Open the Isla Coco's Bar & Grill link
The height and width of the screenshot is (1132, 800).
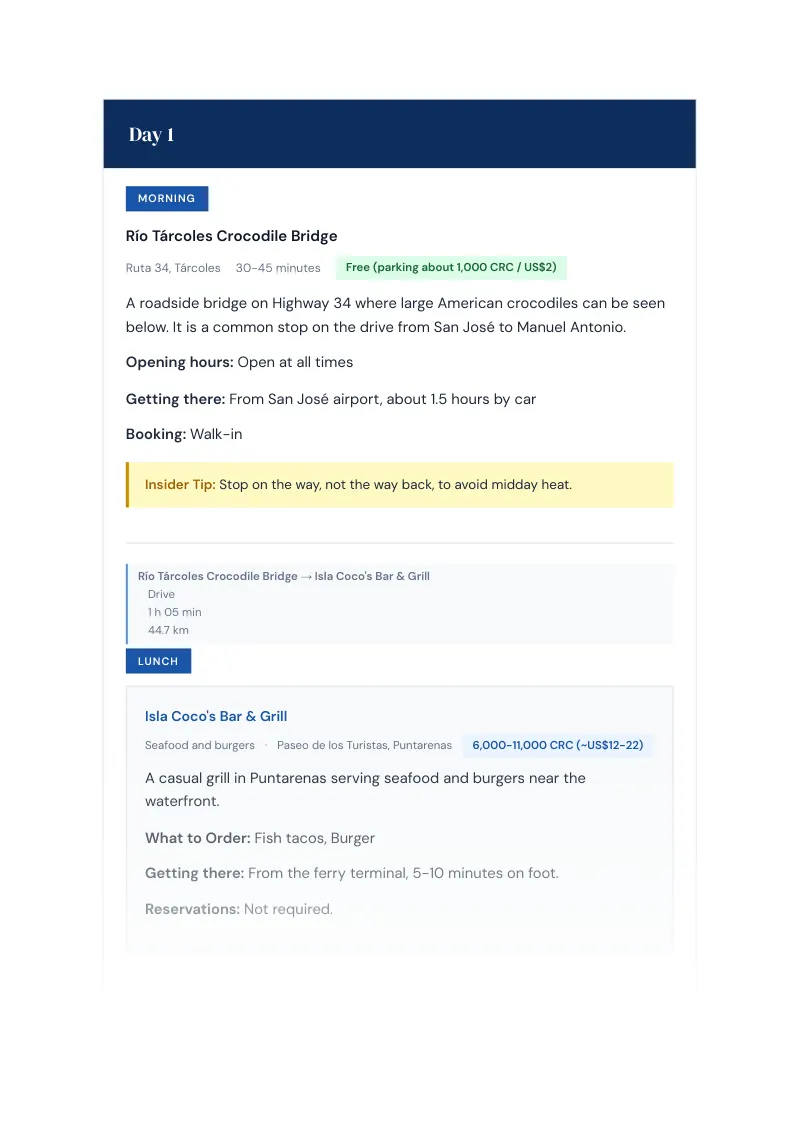(x=216, y=716)
